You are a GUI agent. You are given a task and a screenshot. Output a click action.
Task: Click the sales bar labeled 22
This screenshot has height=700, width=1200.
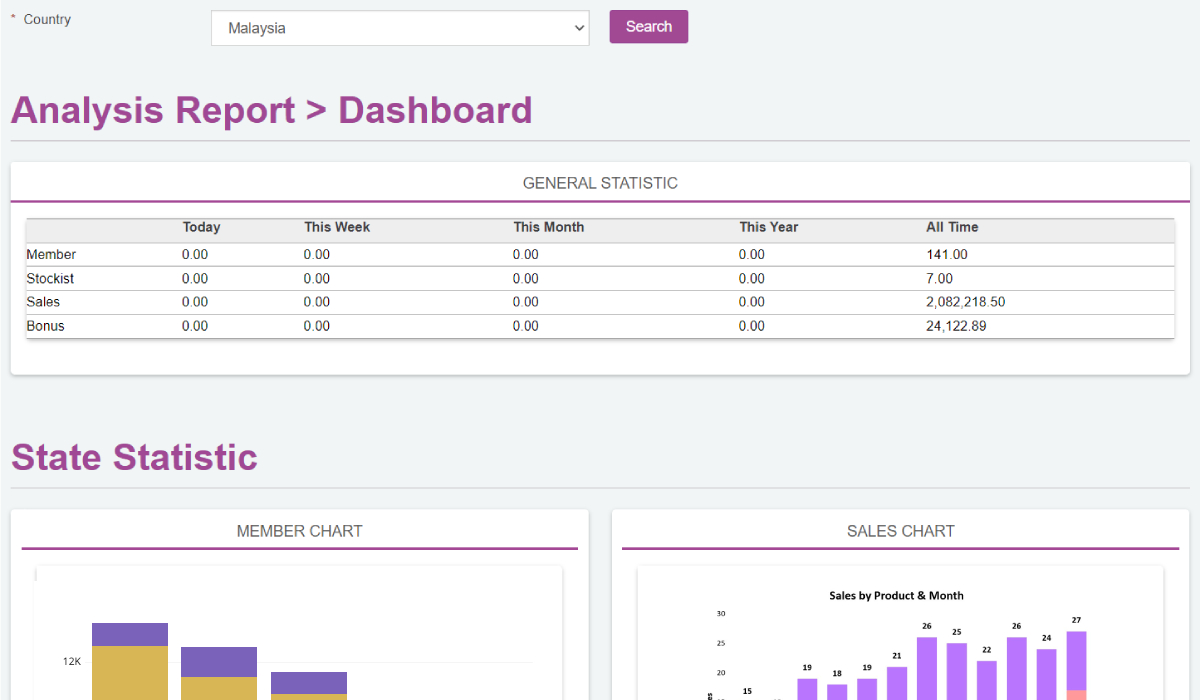(987, 680)
